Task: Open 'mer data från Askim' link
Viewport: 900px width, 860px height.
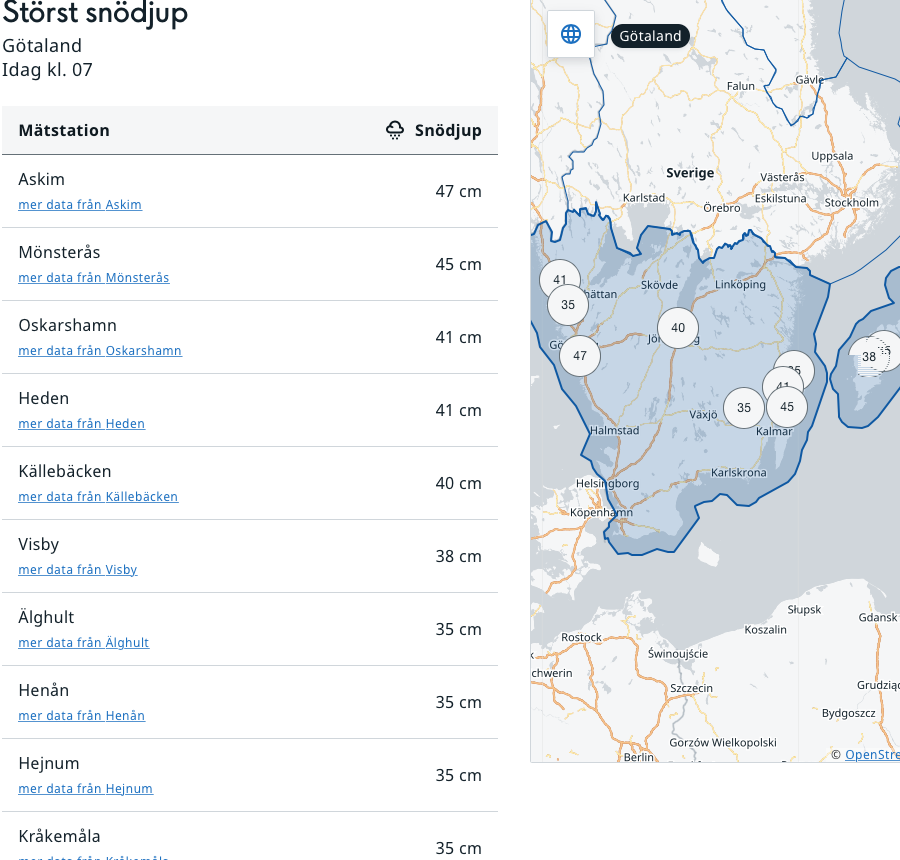Action: coord(80,205)
